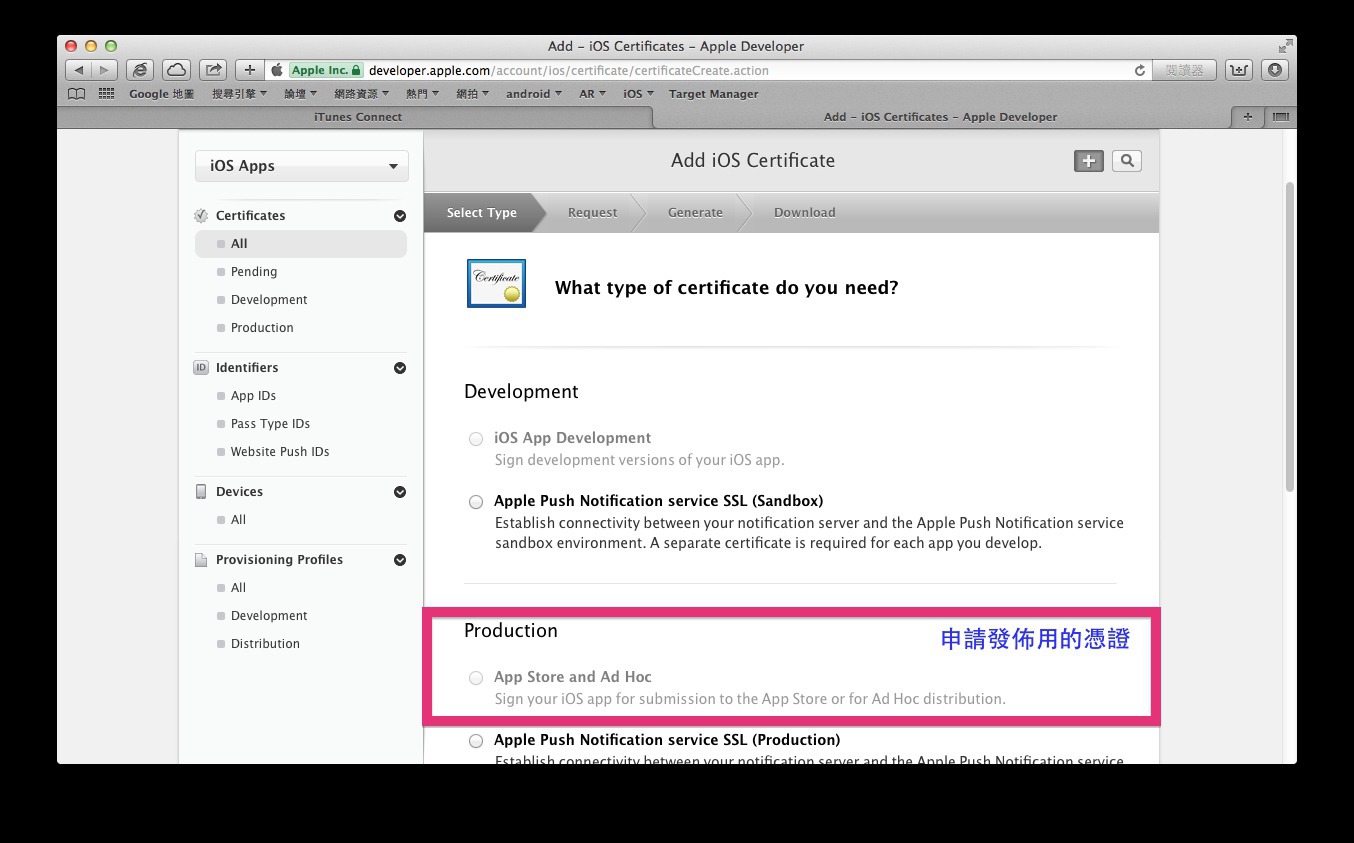This screenshot has height=843, width=1354.
Task: Click the Select Type step
Action: (482, 213)
